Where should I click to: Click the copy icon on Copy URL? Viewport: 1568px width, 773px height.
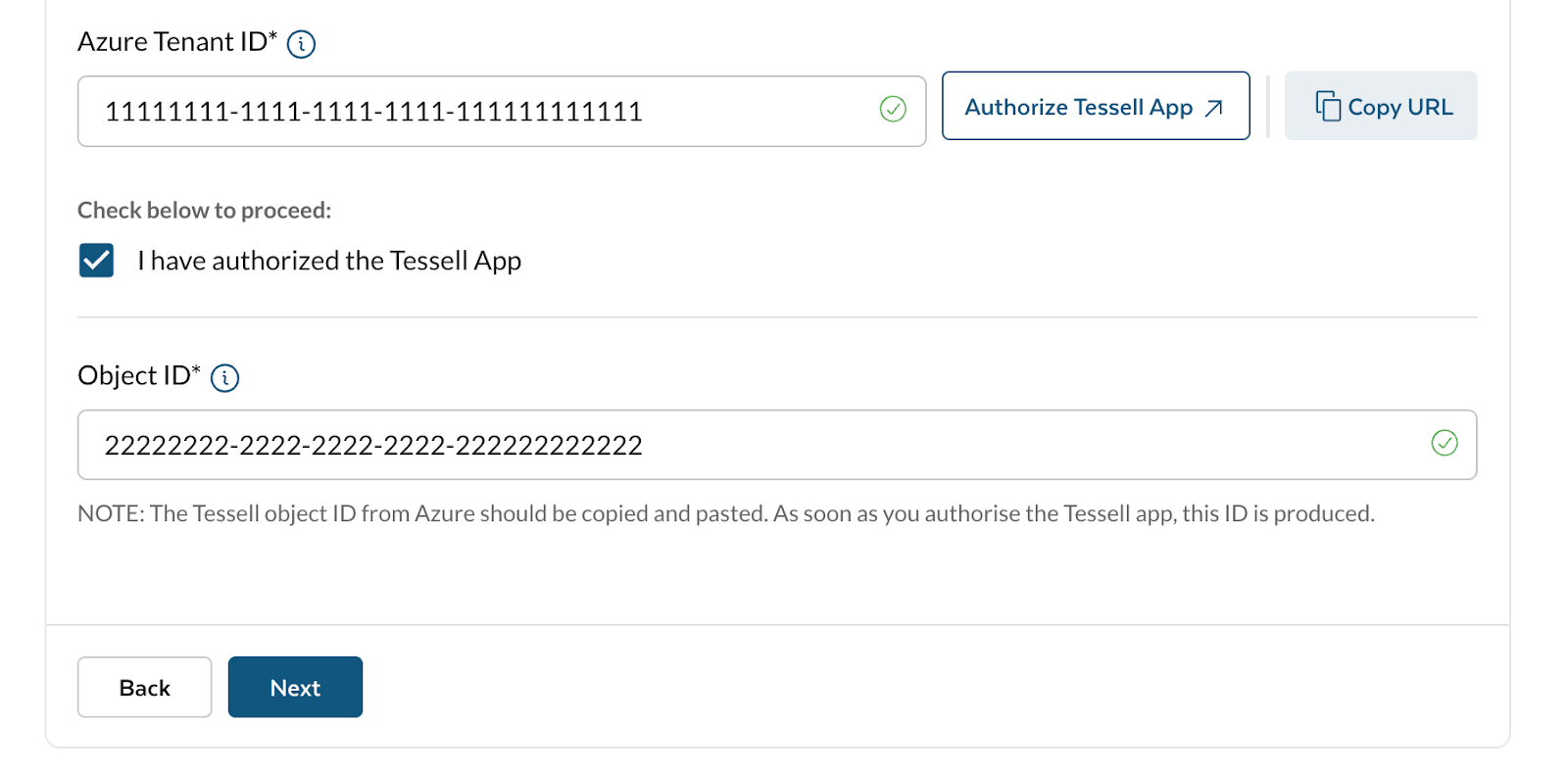(x=1327, y=106)
